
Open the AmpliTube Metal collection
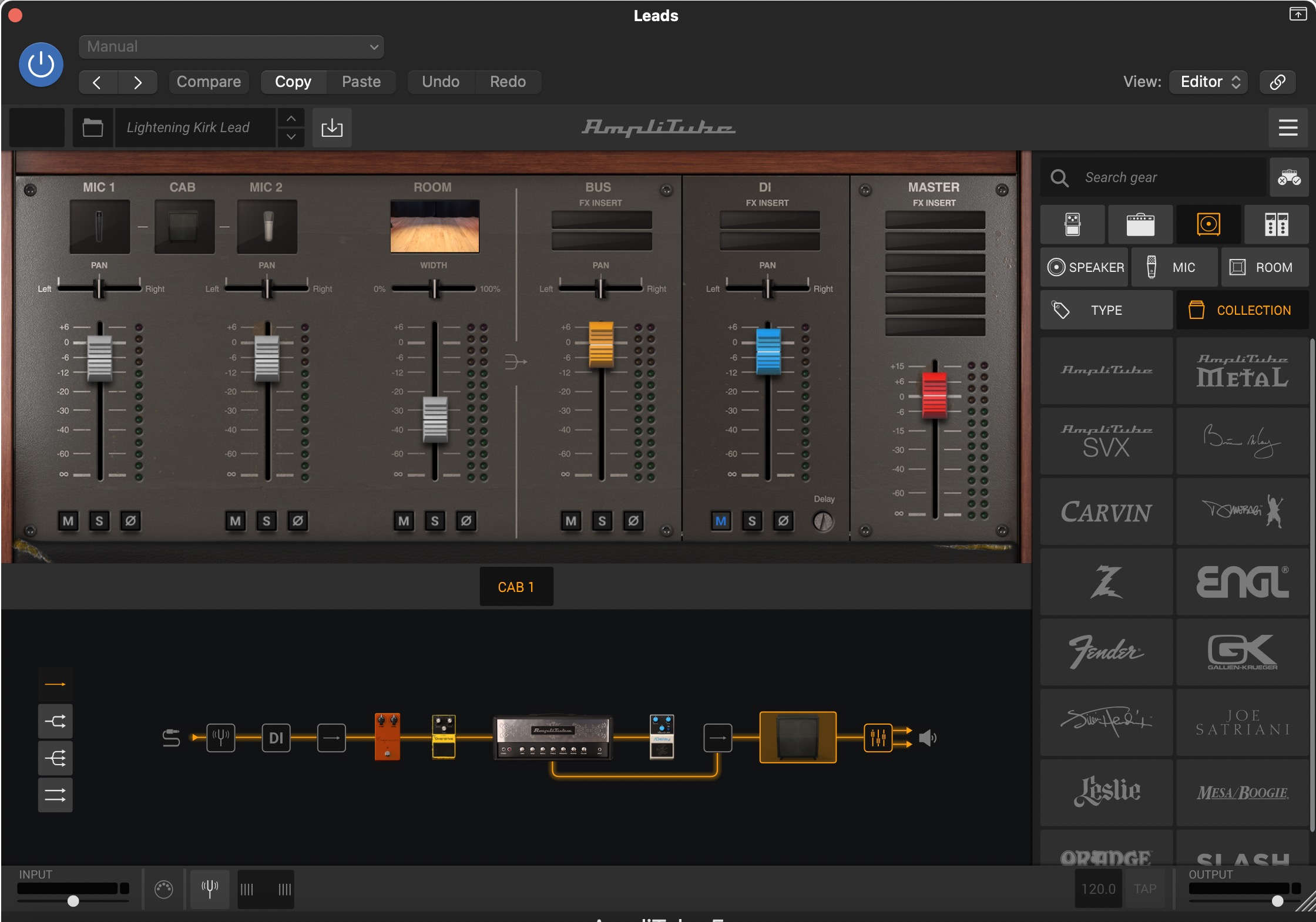tap(1243, 371)
